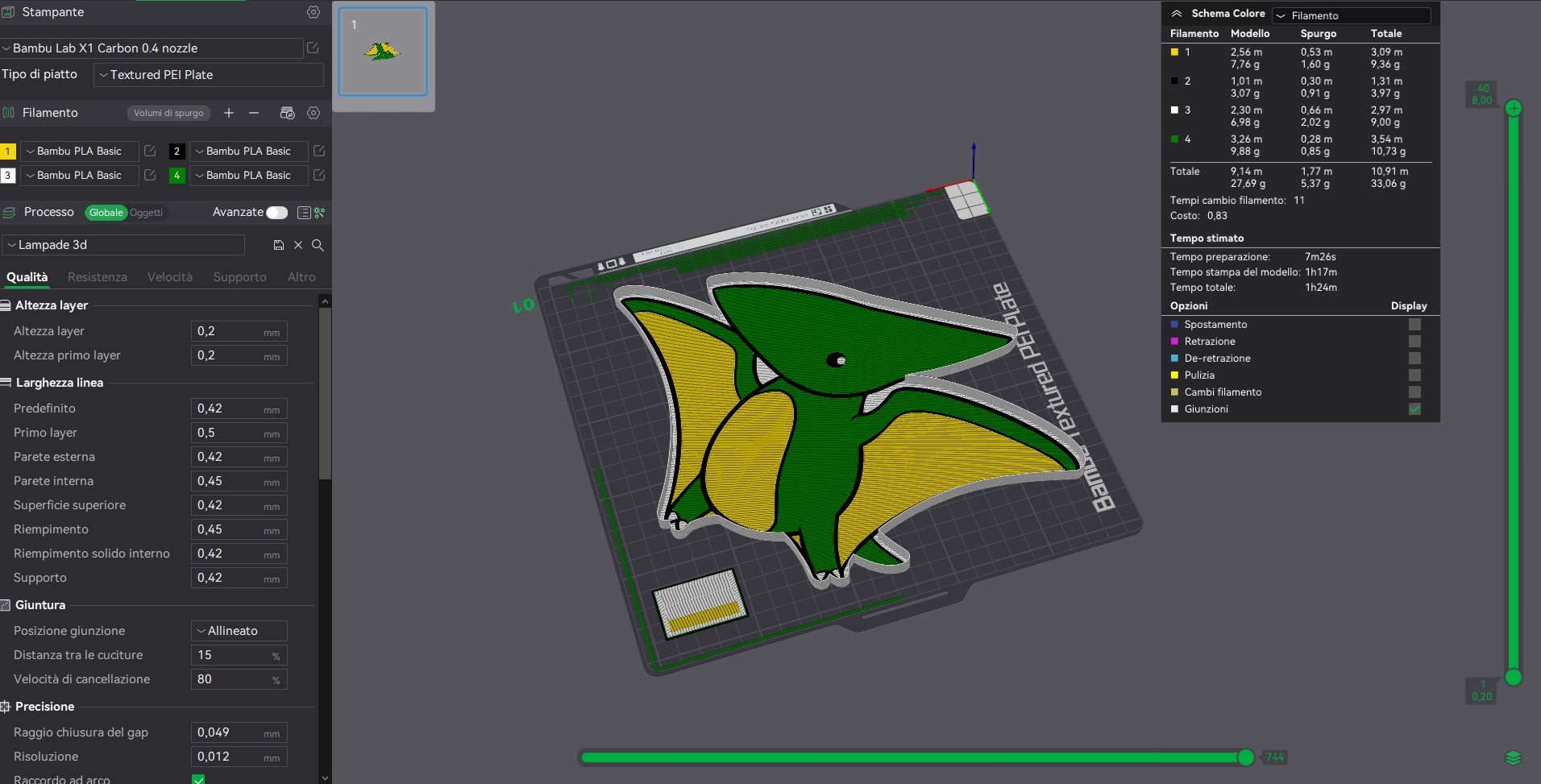
Task: Select the Globale process mode
Action: tap(106, 213)
